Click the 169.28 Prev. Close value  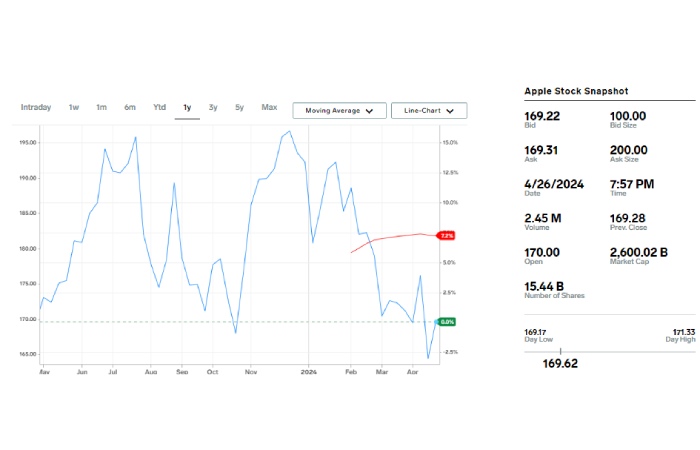[x=628, y=218]
